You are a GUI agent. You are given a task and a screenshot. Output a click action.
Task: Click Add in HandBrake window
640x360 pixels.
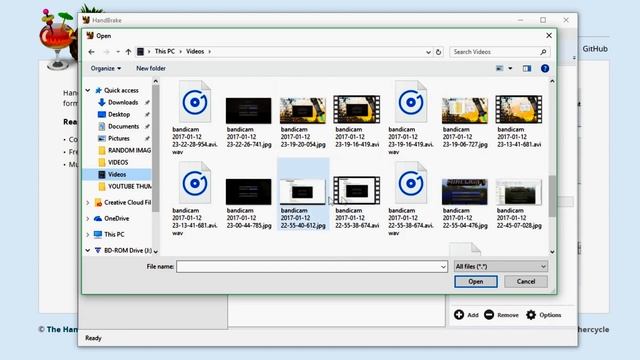(x=466, y=315)
